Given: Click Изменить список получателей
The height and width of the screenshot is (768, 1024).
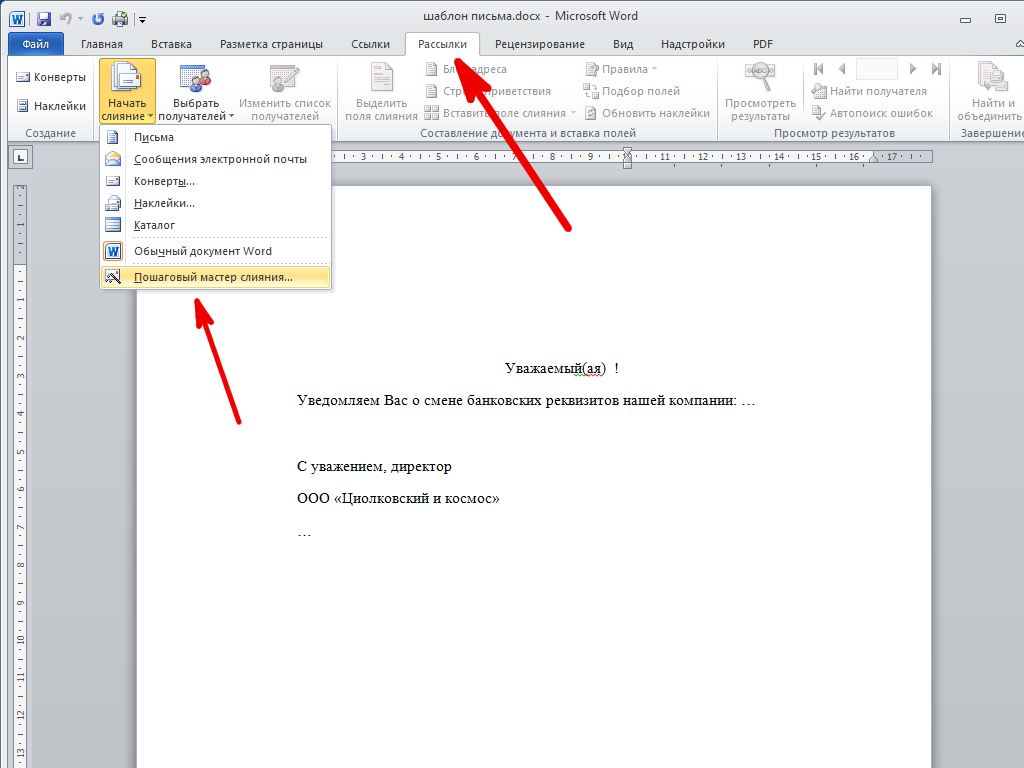Looking at the screenshot, I should pyautogui.click(x=285, y=91).
